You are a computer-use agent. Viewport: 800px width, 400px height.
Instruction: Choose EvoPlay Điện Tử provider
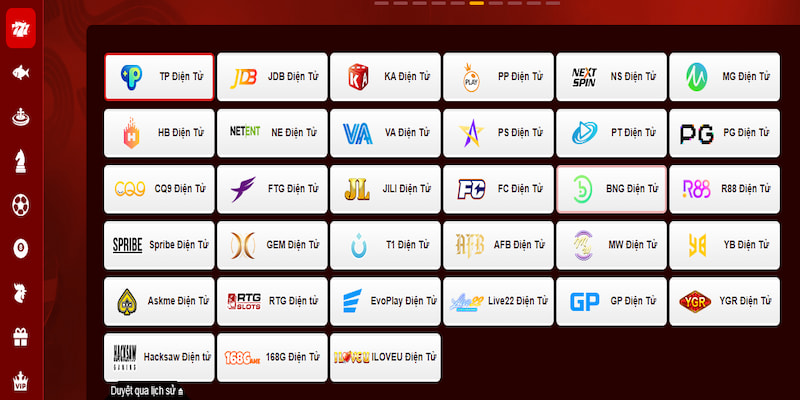(x=385, y=301)
